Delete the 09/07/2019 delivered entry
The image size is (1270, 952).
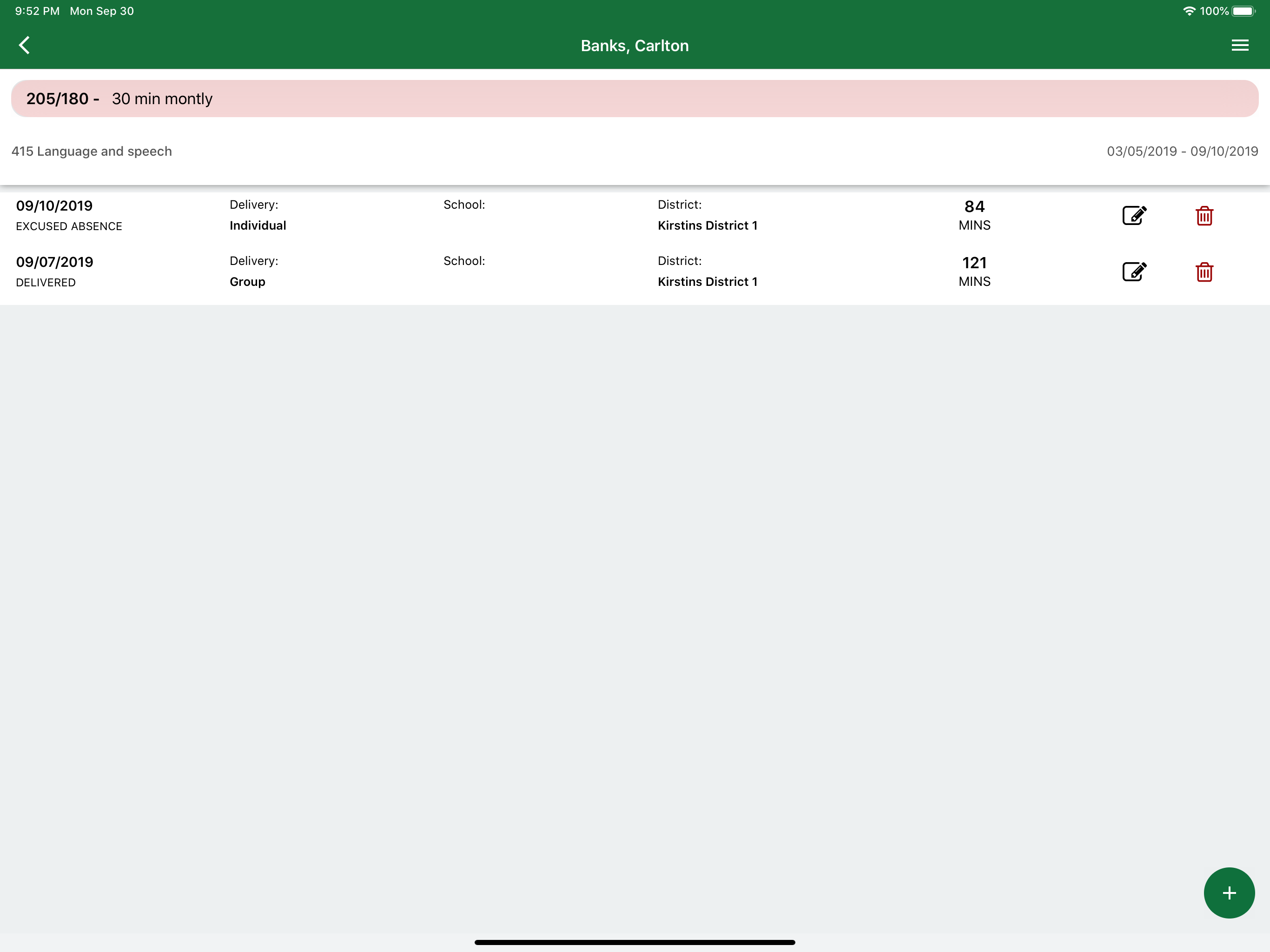click(1204, 271)
